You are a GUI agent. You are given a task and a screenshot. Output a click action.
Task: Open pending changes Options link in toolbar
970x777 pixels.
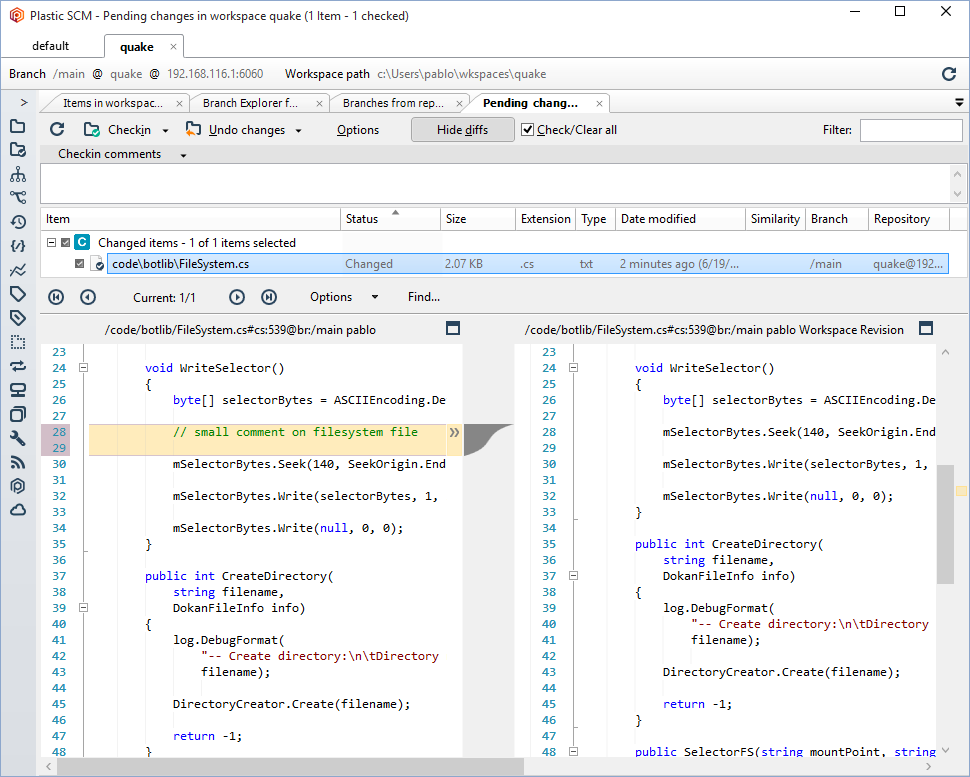[358, 130]
